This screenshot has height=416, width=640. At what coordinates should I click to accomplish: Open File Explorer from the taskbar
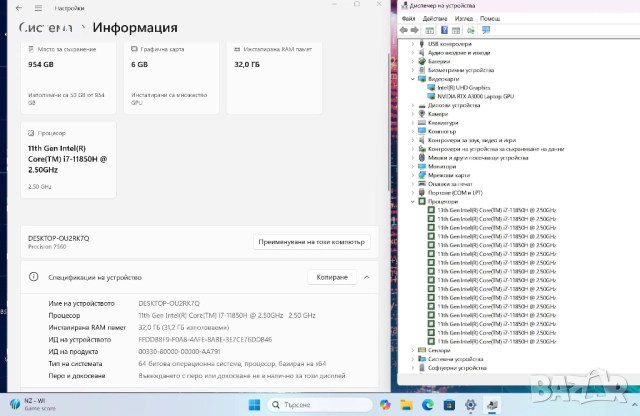click(406, 405)
